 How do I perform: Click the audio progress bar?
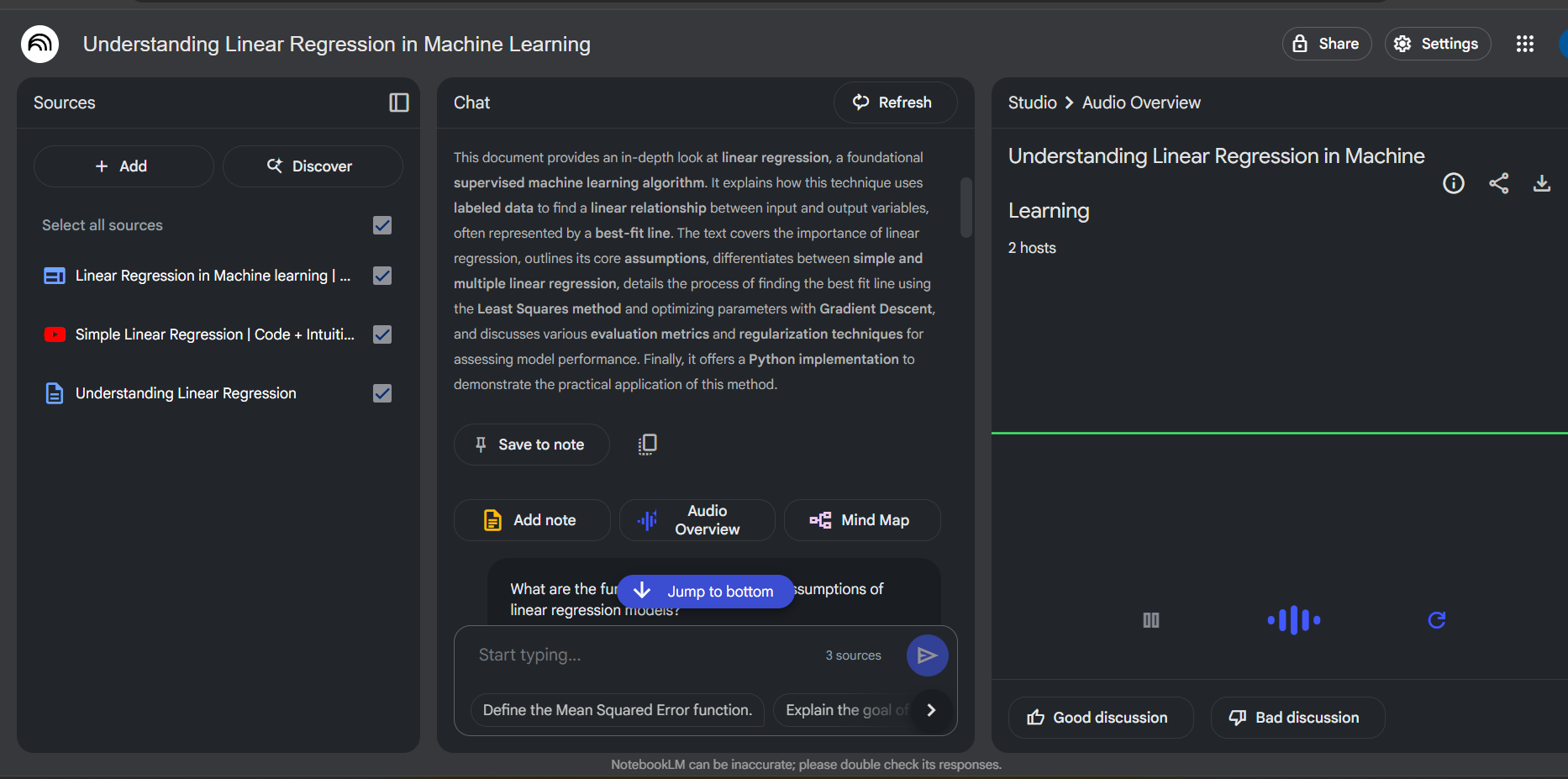click(x=1277, y=433)
